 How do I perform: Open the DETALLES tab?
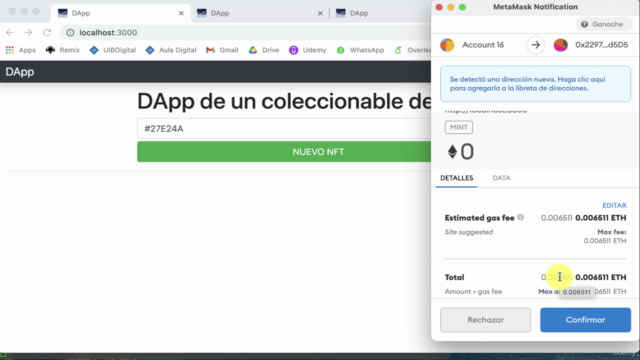click(456, 178)
